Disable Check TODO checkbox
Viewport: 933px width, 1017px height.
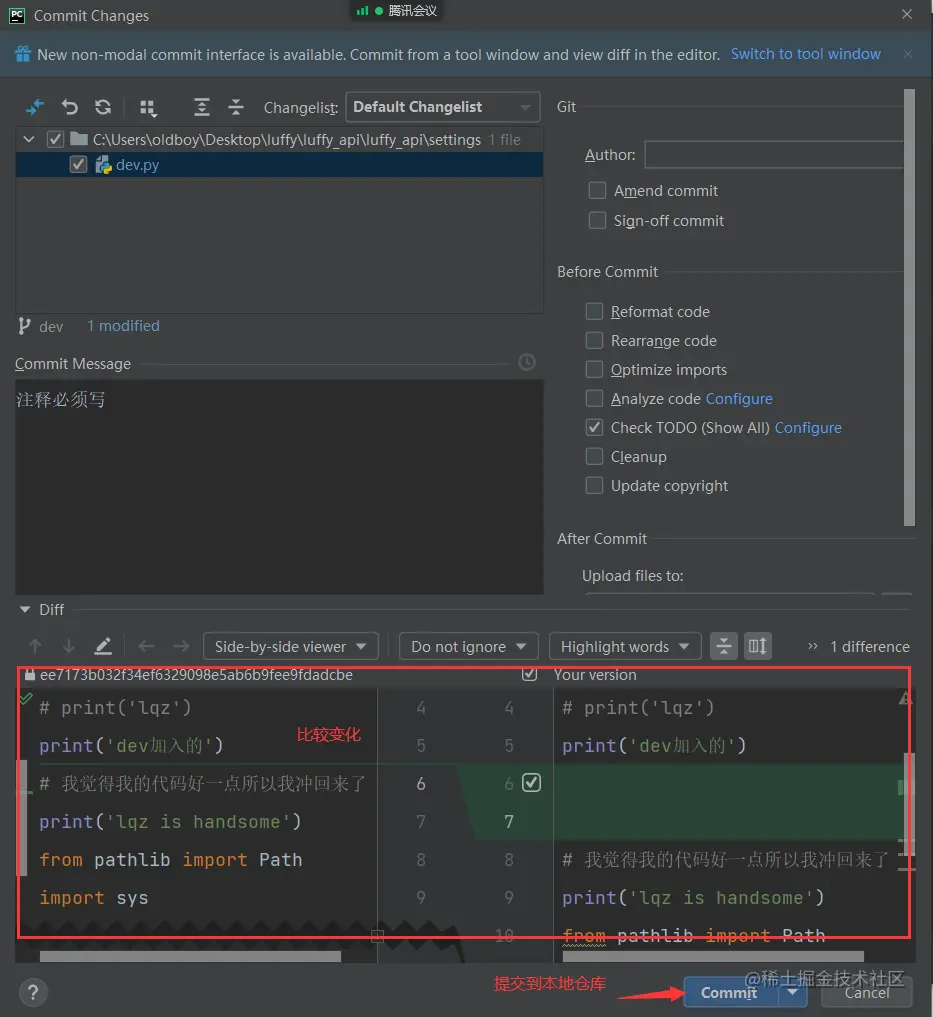[594, 427]
